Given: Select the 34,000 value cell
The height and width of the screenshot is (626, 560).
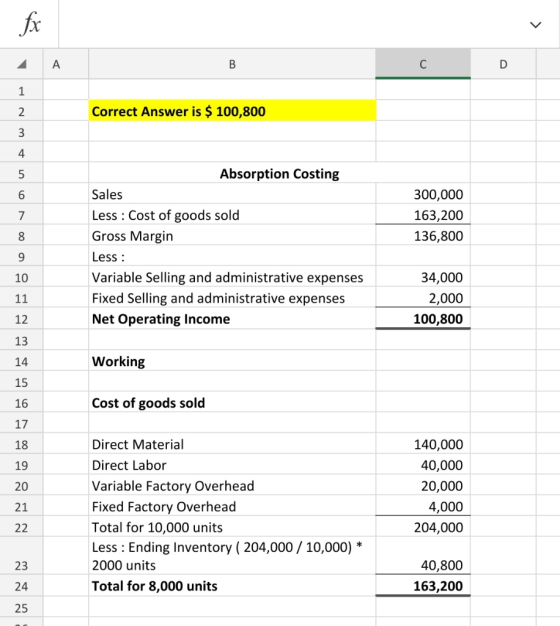Looking at the screenshot, I should [423, 277].
